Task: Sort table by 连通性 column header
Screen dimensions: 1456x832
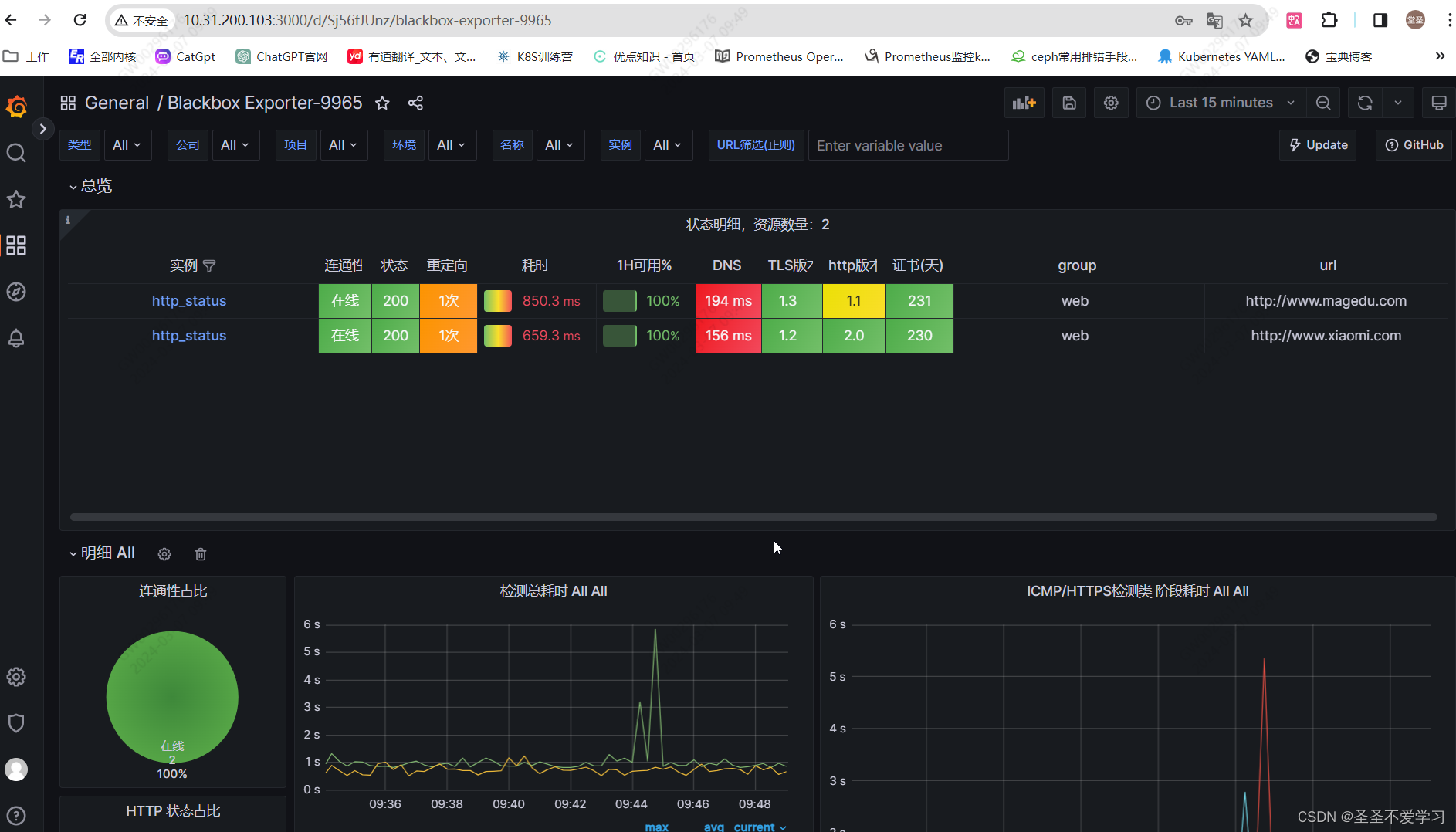Action: click(344, 265)
